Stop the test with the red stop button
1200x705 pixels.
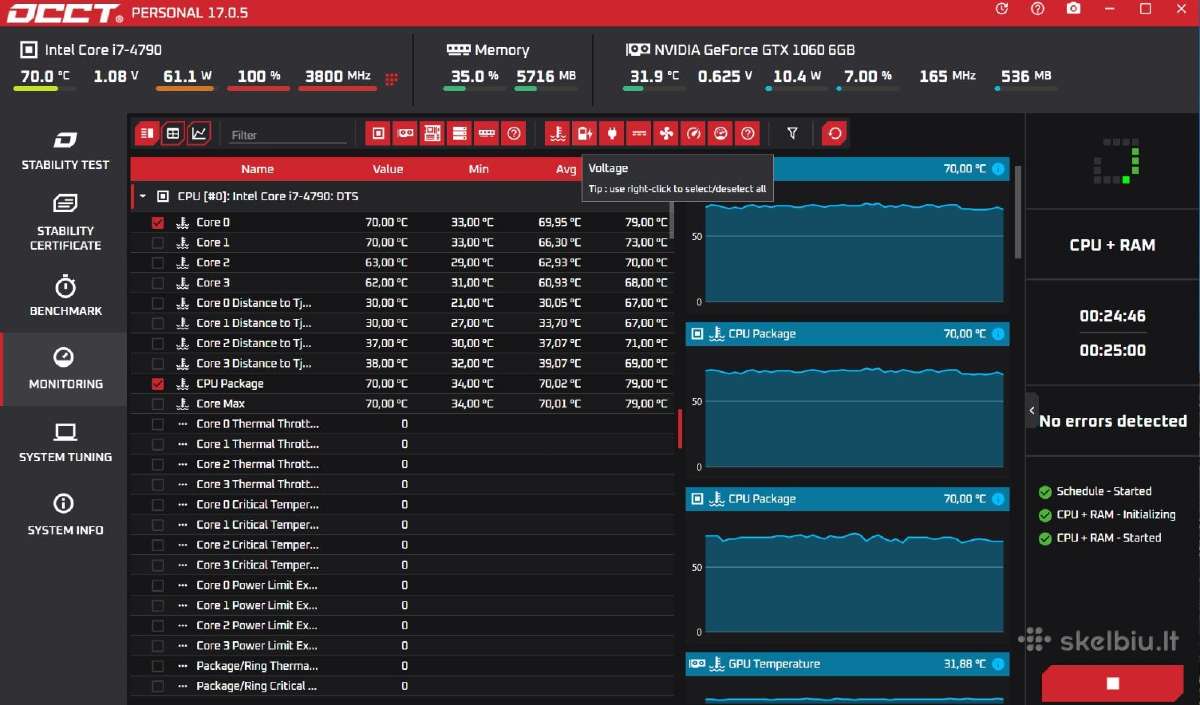1112,684
